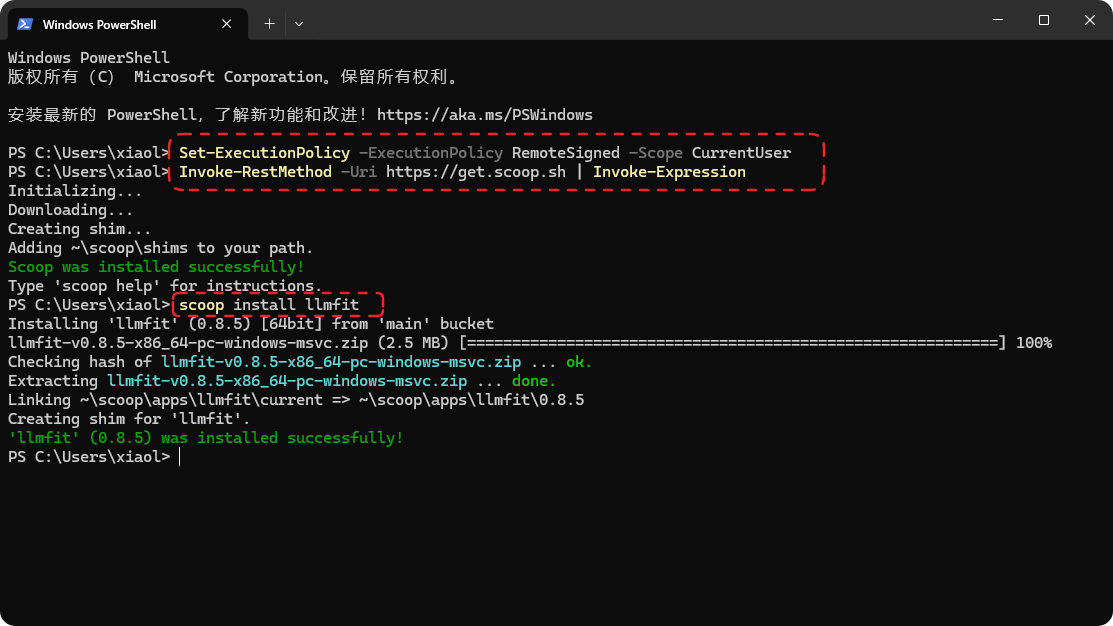Maximize the terminal window
Screen dimensions: 1113x626
pyautogui.click(x=1044, y=20)
